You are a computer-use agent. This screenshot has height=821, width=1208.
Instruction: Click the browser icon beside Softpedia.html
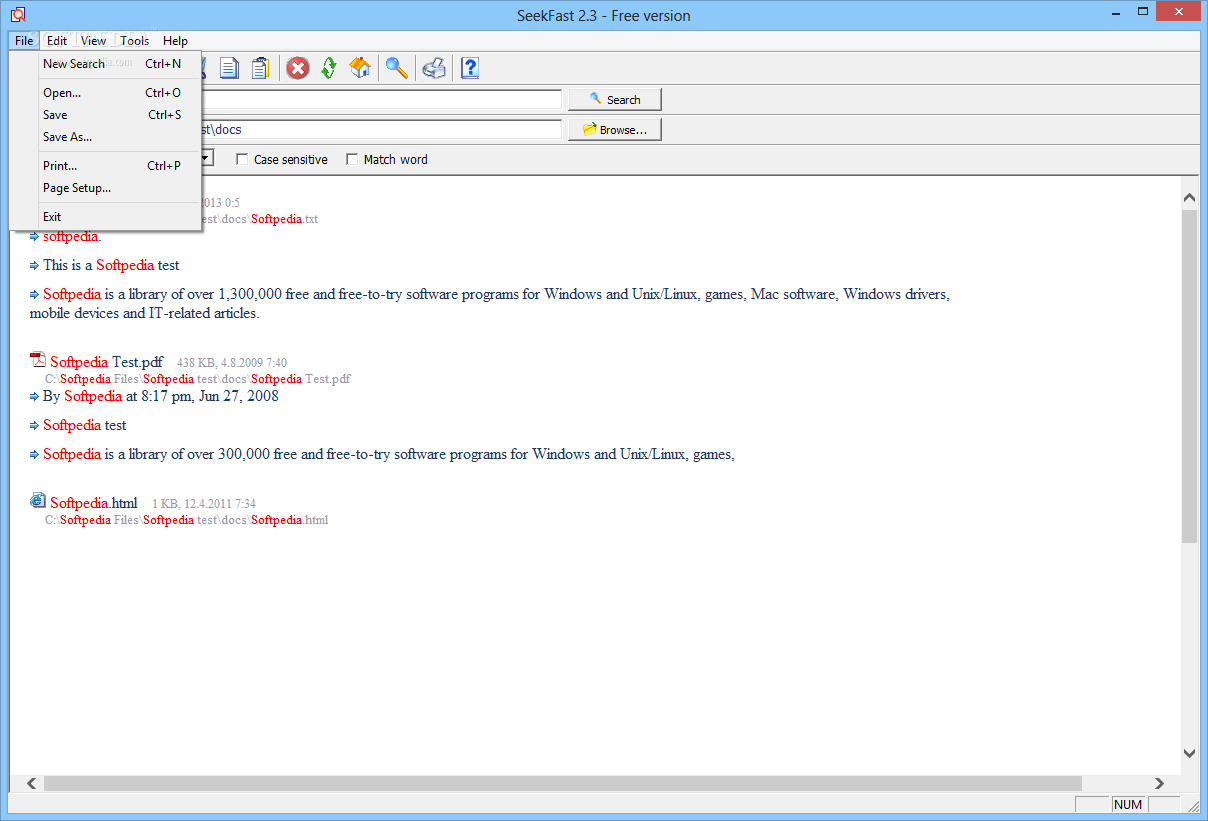point(38,501)
